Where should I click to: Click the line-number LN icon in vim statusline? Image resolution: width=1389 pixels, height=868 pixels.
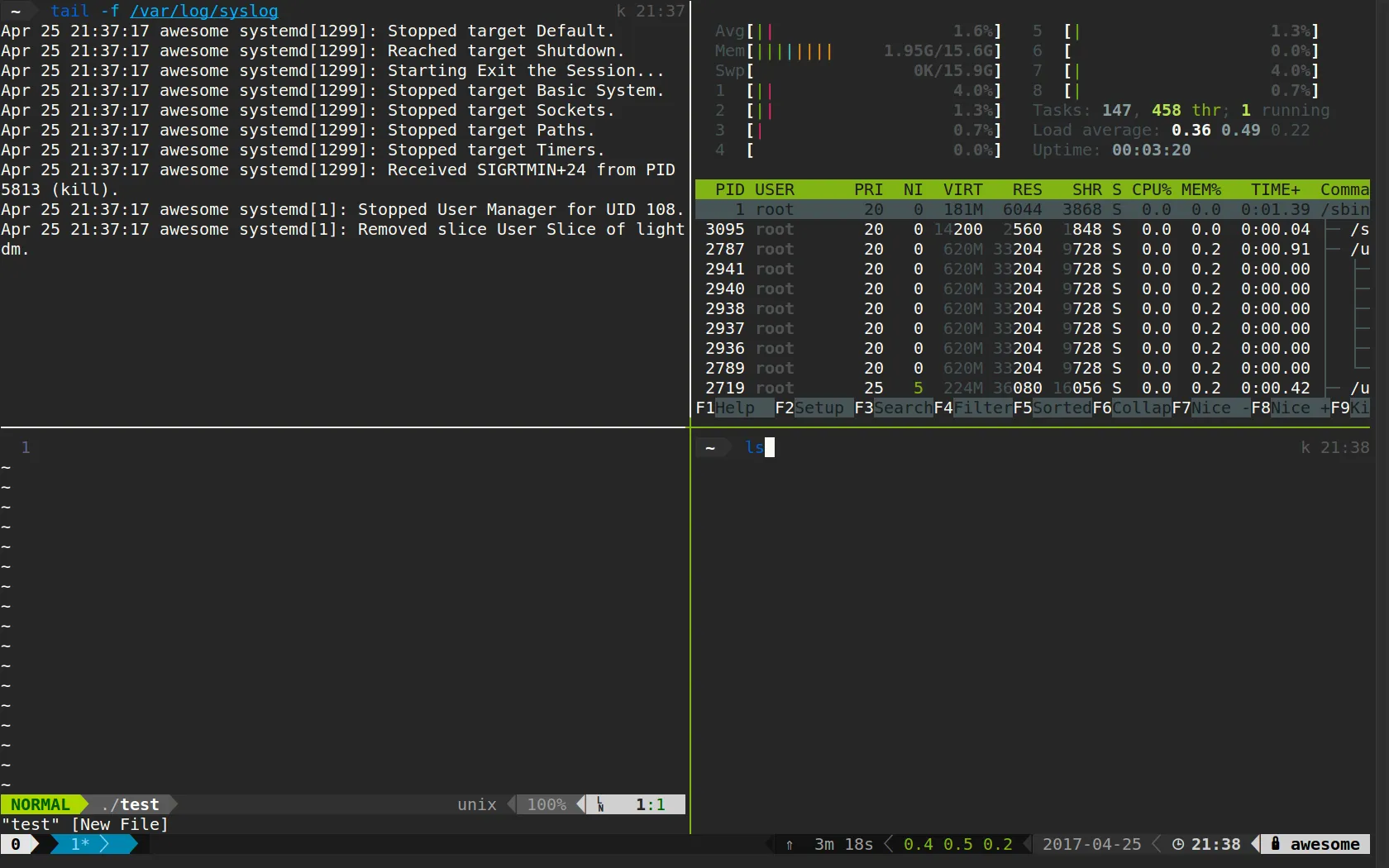click(x=600, y=804)
